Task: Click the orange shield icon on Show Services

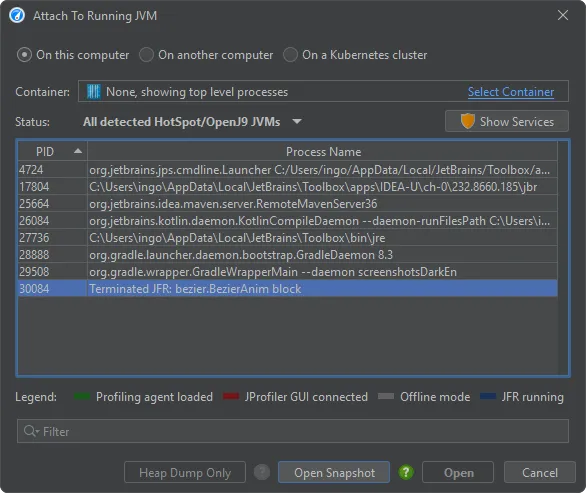Action: (467, 121)
